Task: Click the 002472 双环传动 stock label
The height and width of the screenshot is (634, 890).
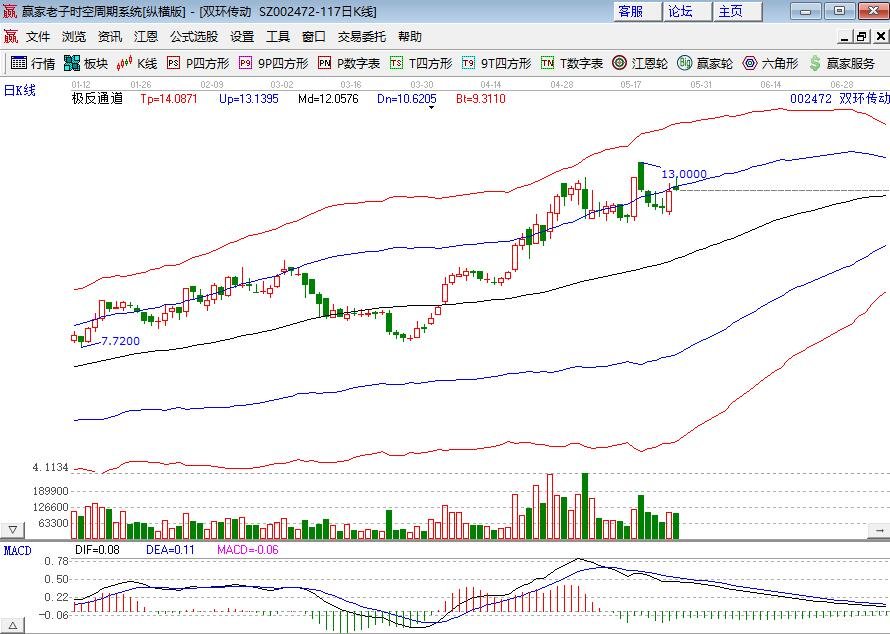Action: 839,99
